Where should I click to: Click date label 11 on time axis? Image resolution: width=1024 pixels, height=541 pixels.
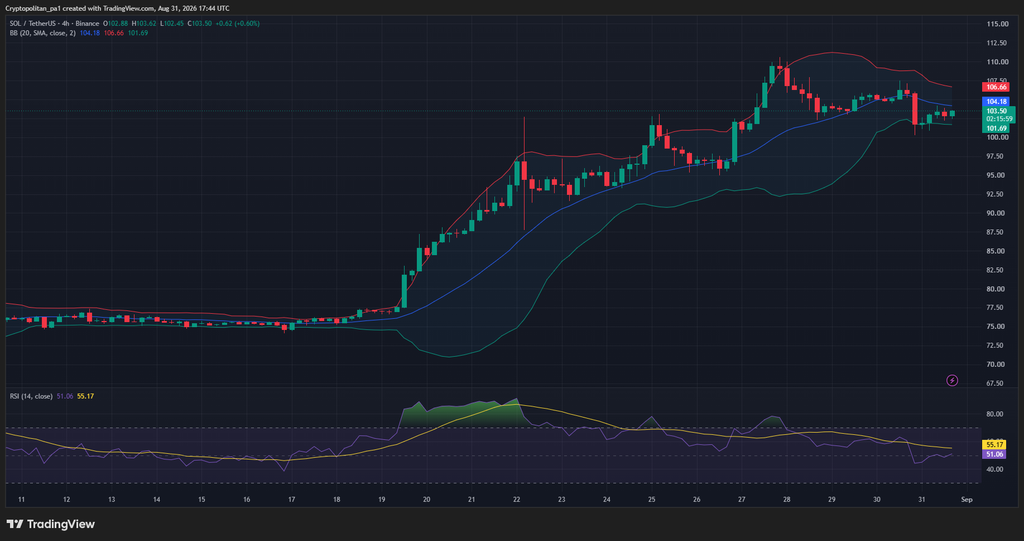[x=22, y=499]
